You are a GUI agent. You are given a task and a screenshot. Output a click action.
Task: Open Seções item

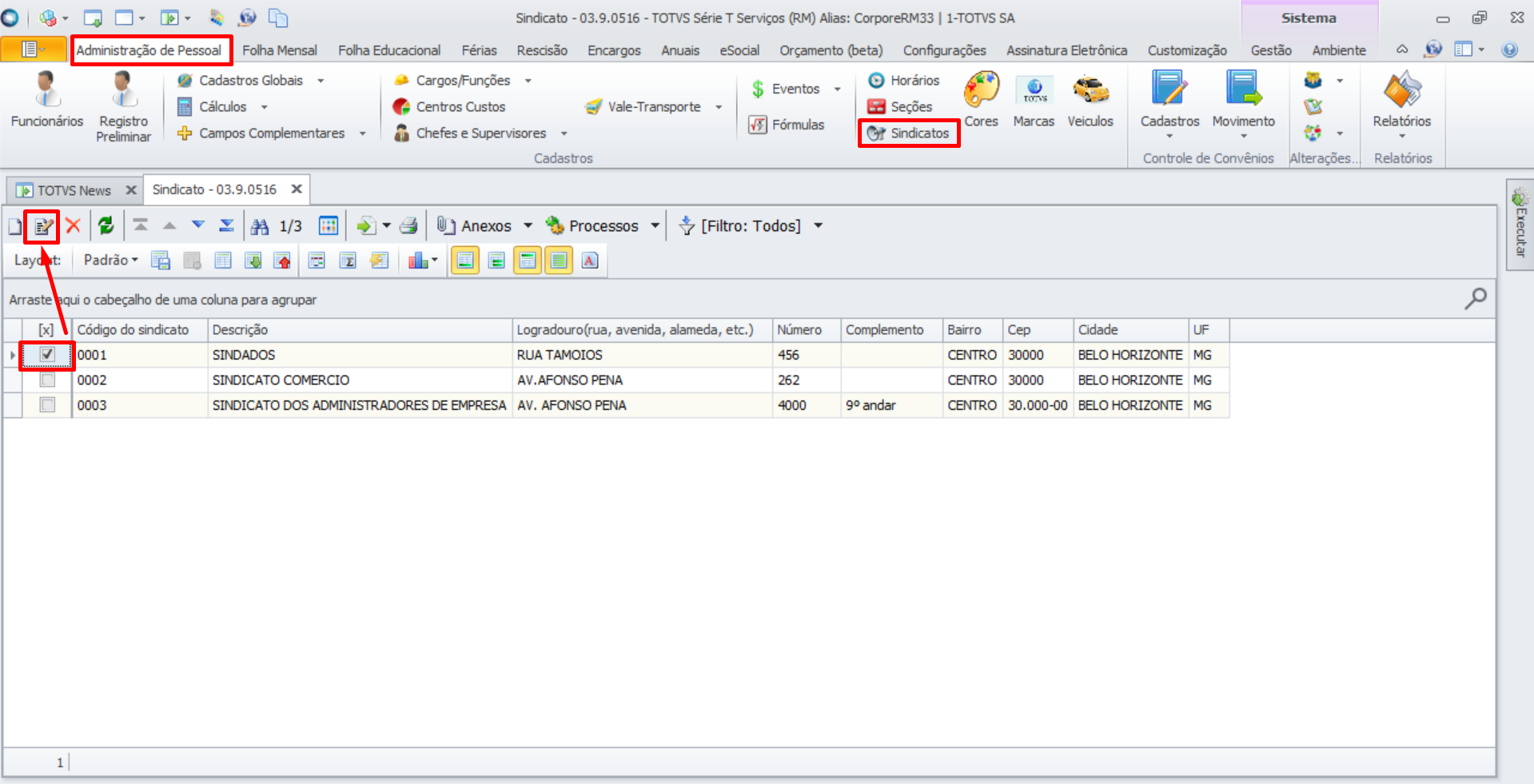tap(900, 106)
